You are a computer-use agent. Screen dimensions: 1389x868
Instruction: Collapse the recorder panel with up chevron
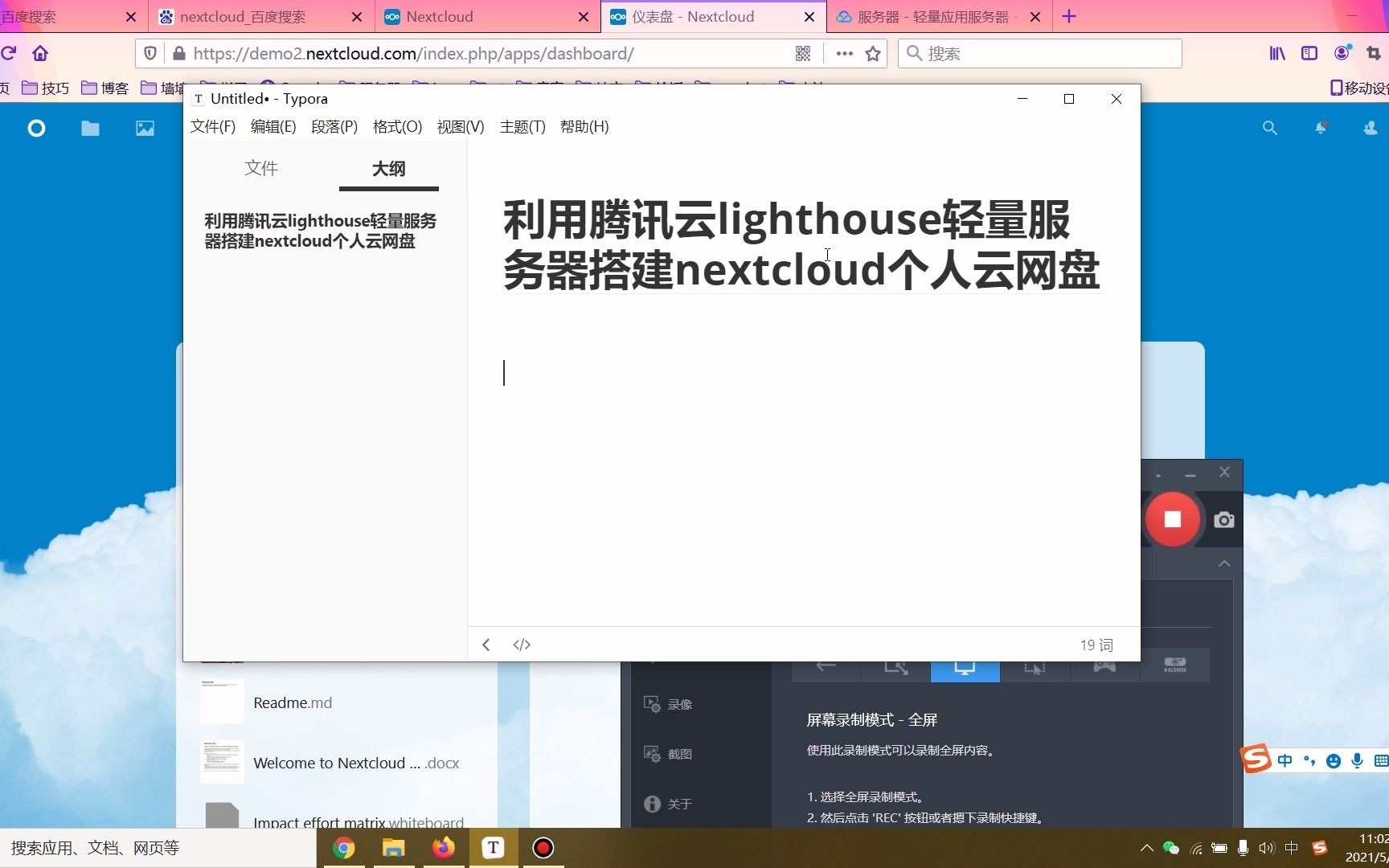coord(1224,563)
